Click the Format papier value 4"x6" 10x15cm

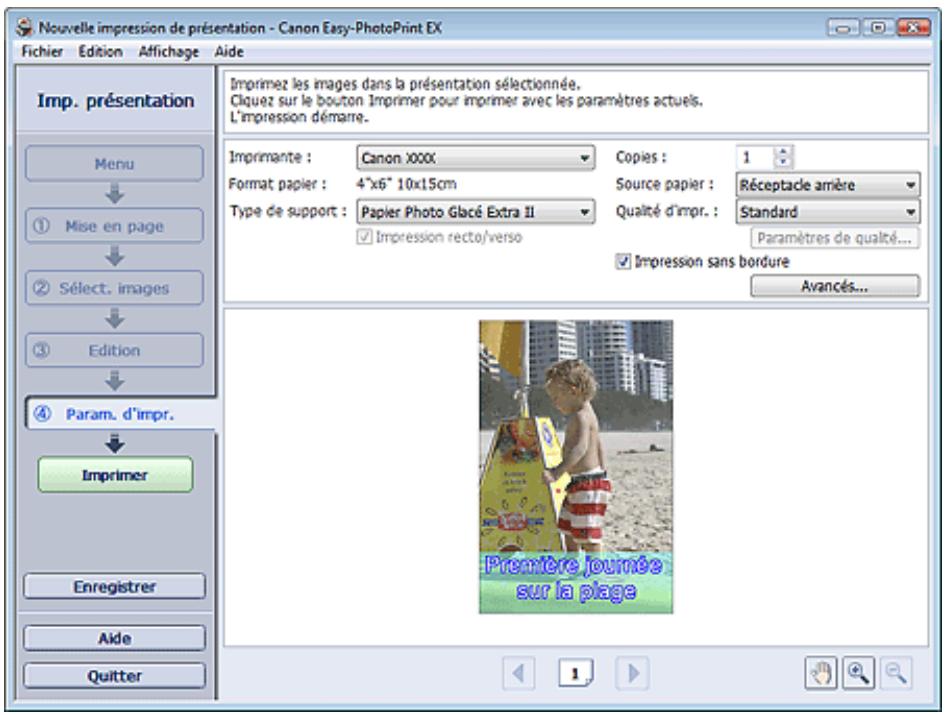(407, 184)
